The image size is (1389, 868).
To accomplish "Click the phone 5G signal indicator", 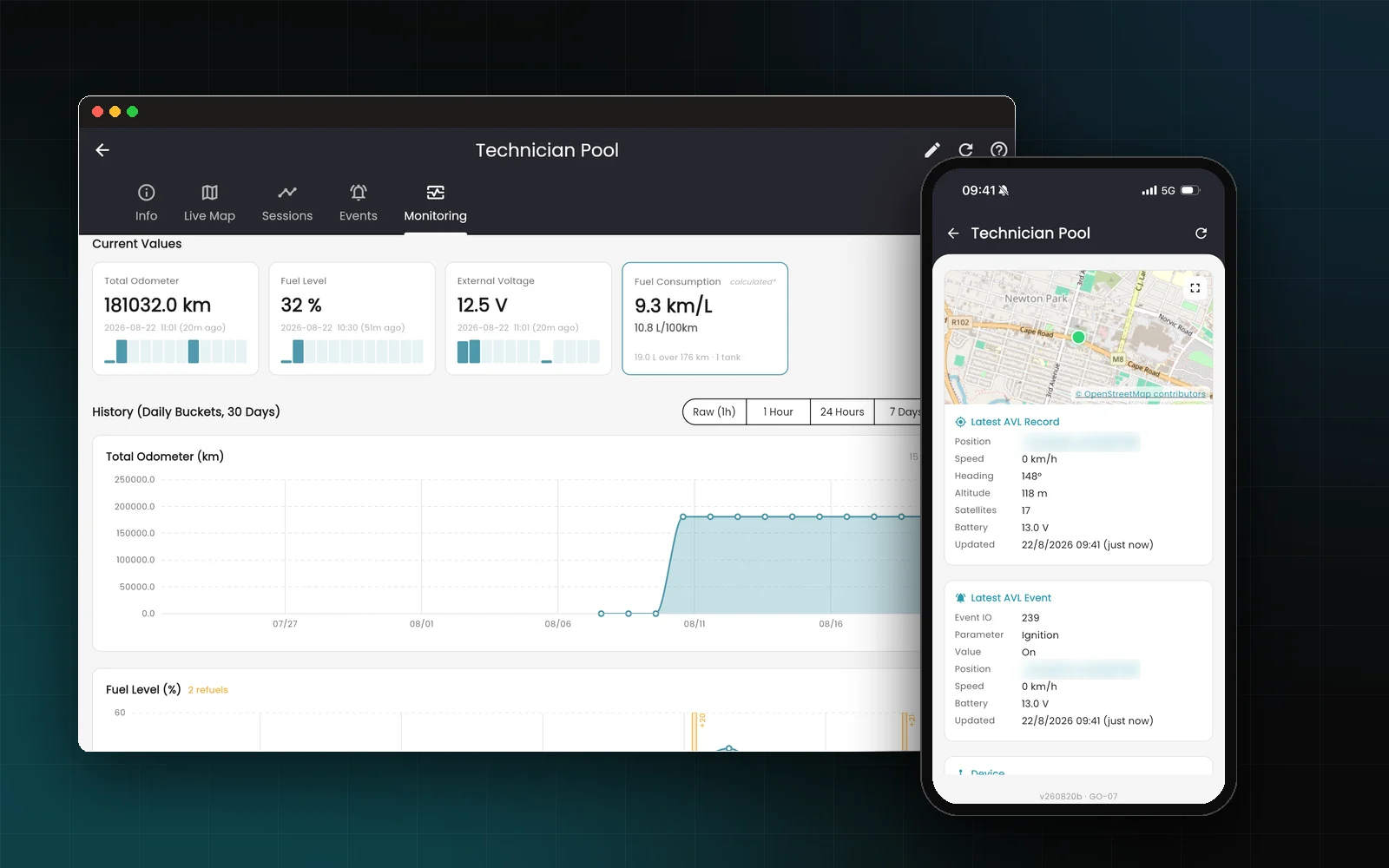I will [x=1168, y=191].
